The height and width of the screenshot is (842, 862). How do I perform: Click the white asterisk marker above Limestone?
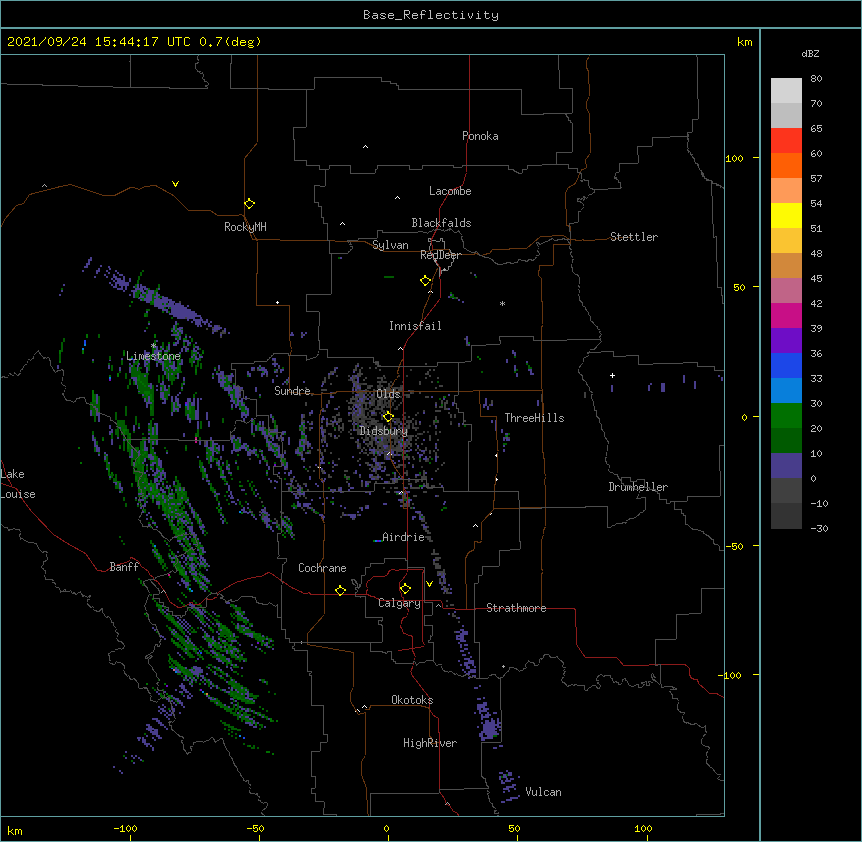coord(153,346)
